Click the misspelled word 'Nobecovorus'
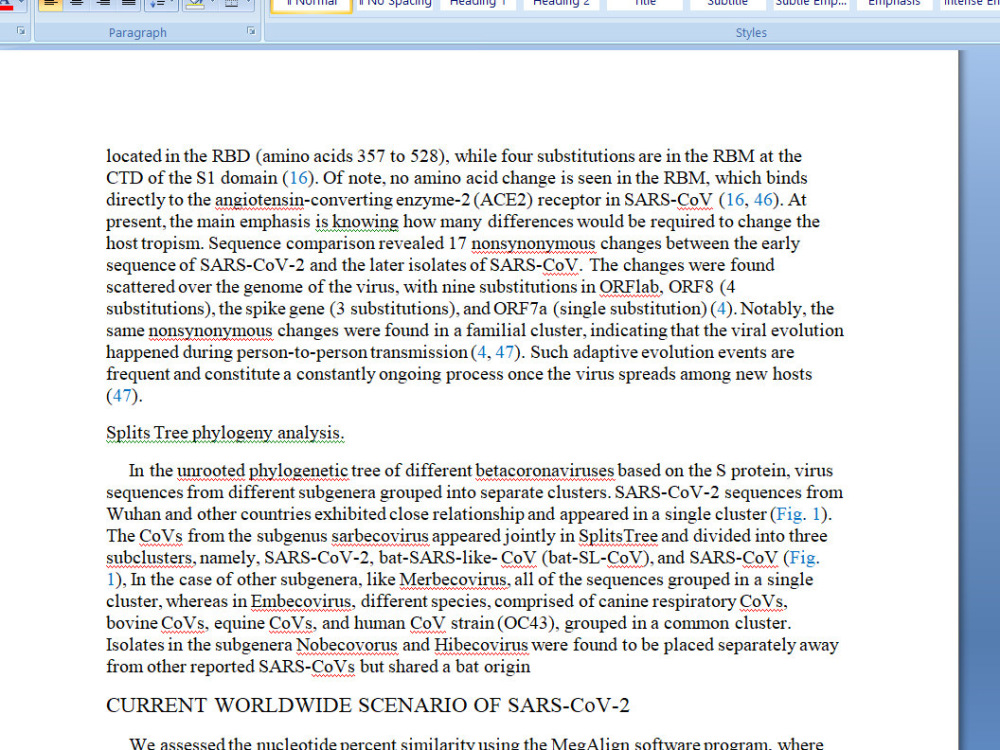 (347, 645)
